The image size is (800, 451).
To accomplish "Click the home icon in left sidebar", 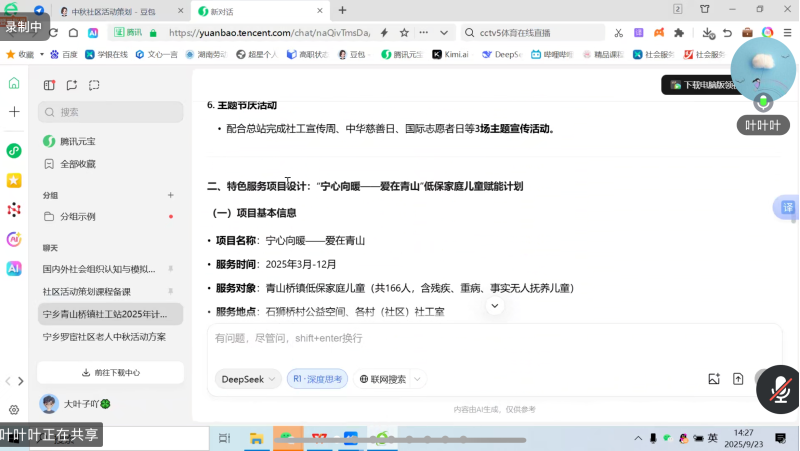I will [14, 83].
